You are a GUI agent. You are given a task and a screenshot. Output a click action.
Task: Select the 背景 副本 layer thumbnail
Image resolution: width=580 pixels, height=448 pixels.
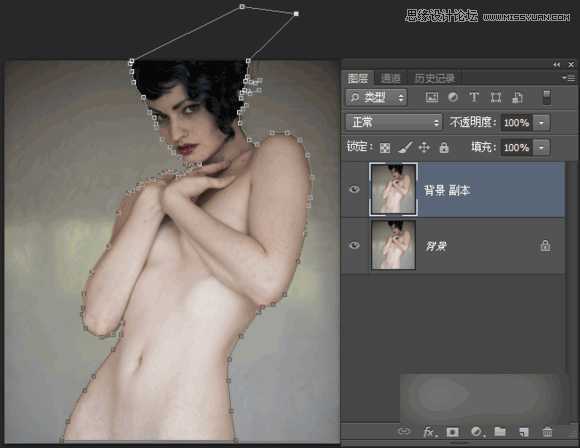pos(393,189)
